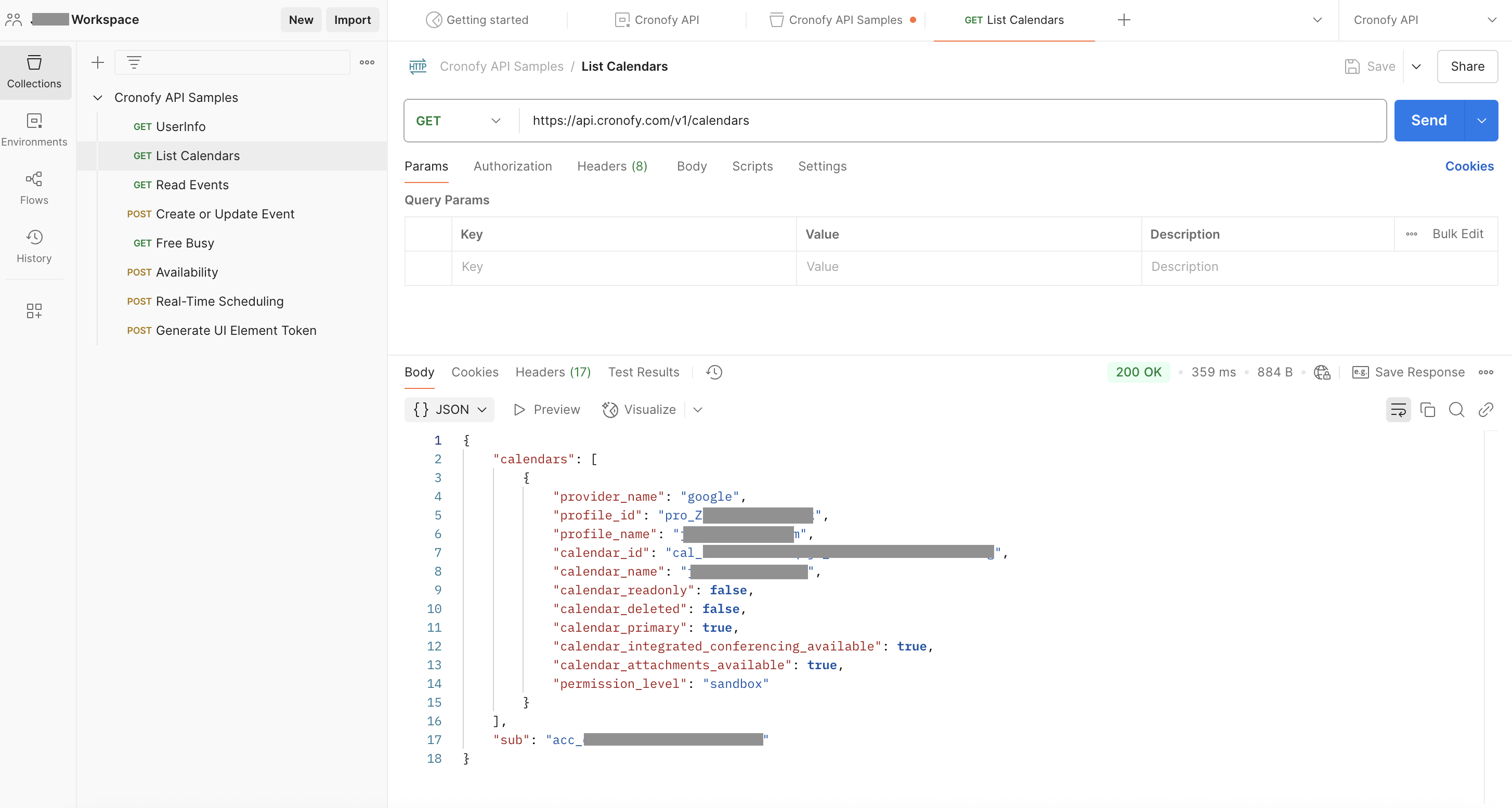The width and height of the screenshot is (1512, 808).
Task: Open the Collections sidebar panel
Action: coord(35,72)
